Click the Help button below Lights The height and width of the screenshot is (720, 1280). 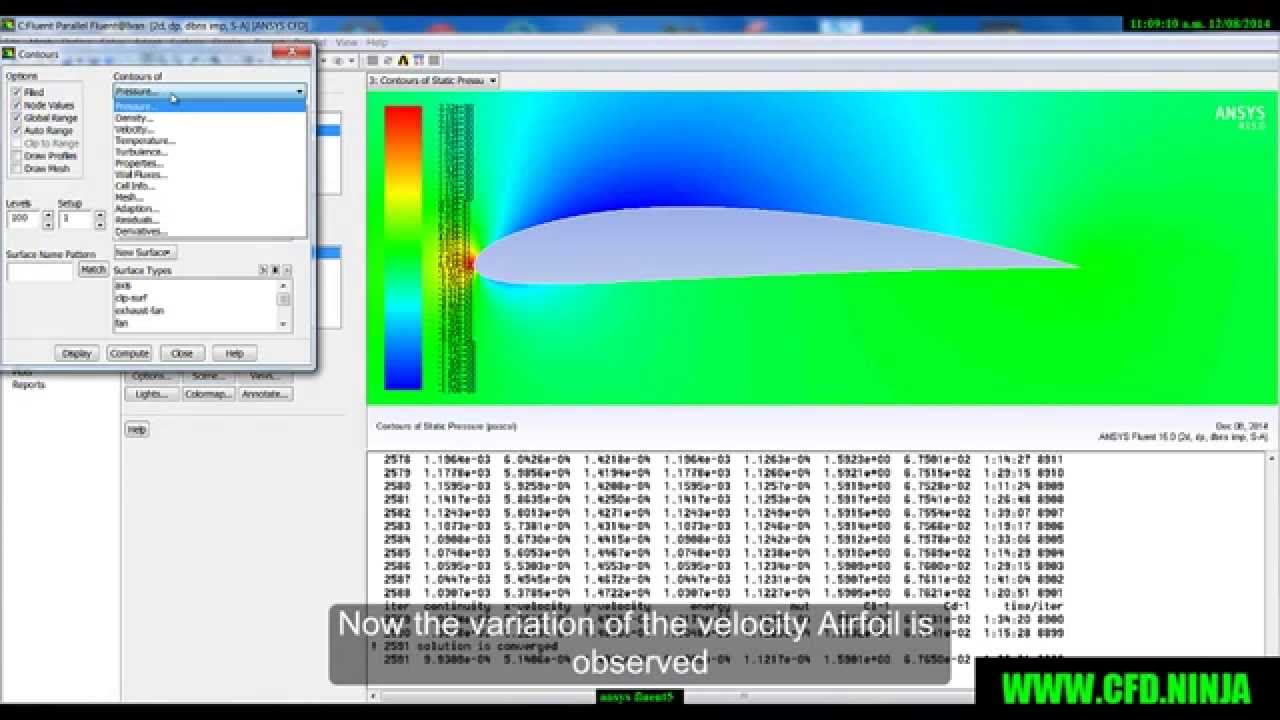coord(137,429)
